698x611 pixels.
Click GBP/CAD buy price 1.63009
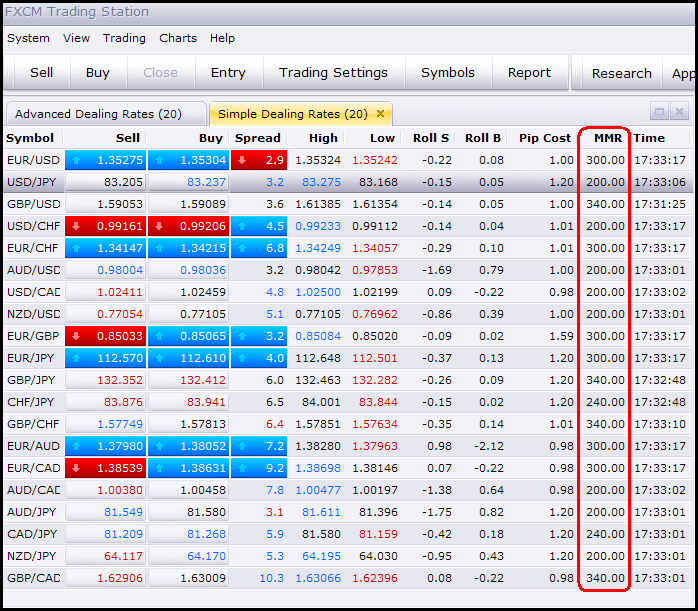click(x=188, y=578)
